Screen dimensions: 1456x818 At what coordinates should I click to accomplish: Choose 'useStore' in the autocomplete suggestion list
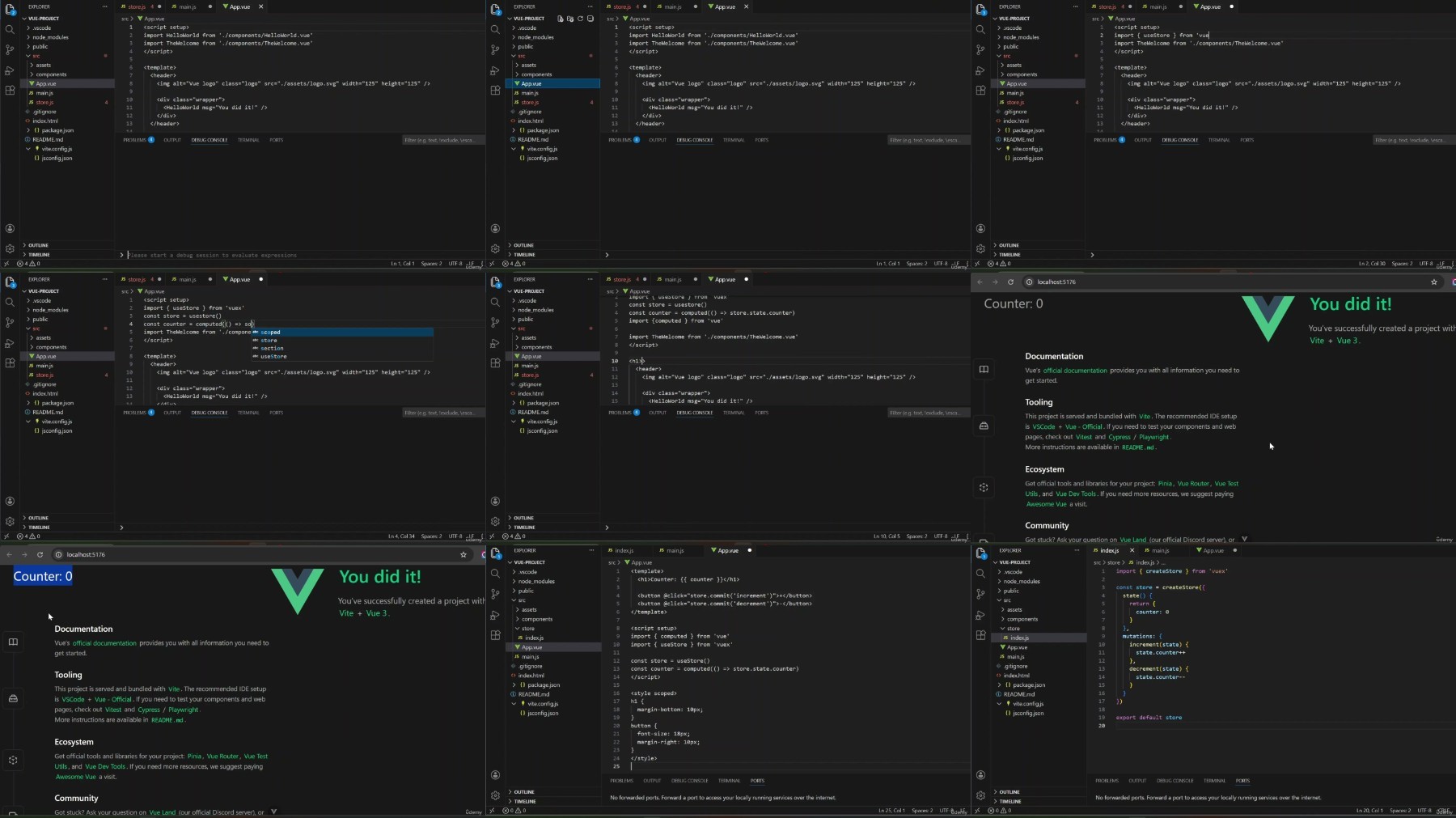click(273, 357)
